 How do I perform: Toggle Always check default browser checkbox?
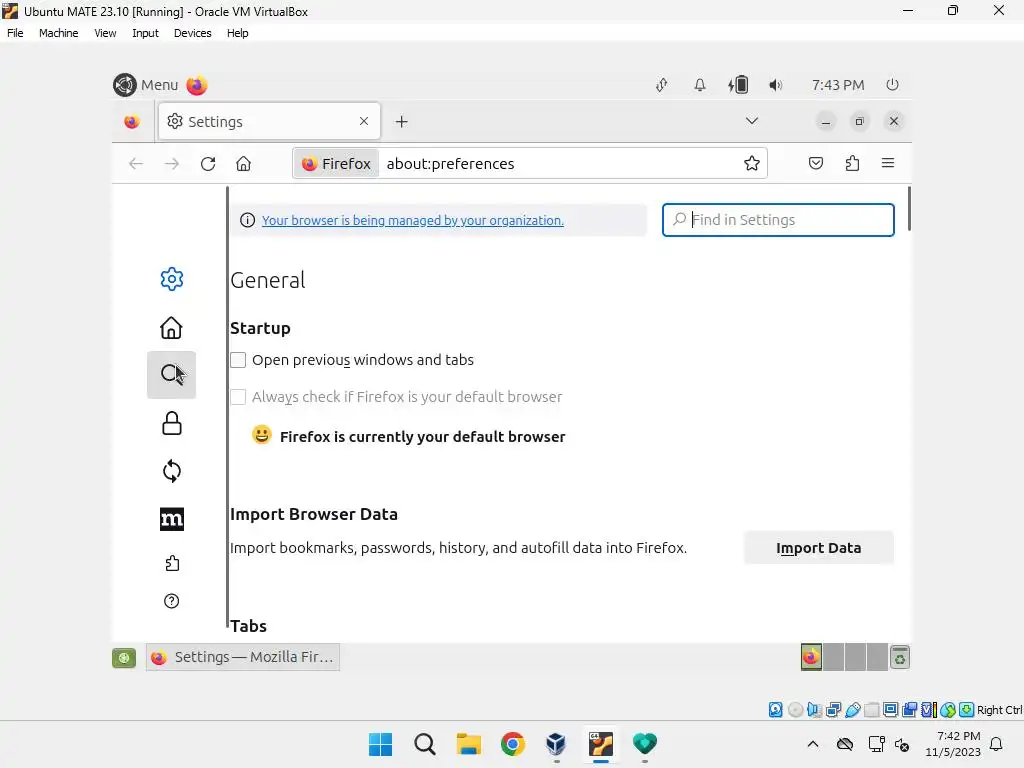point(238,396)
